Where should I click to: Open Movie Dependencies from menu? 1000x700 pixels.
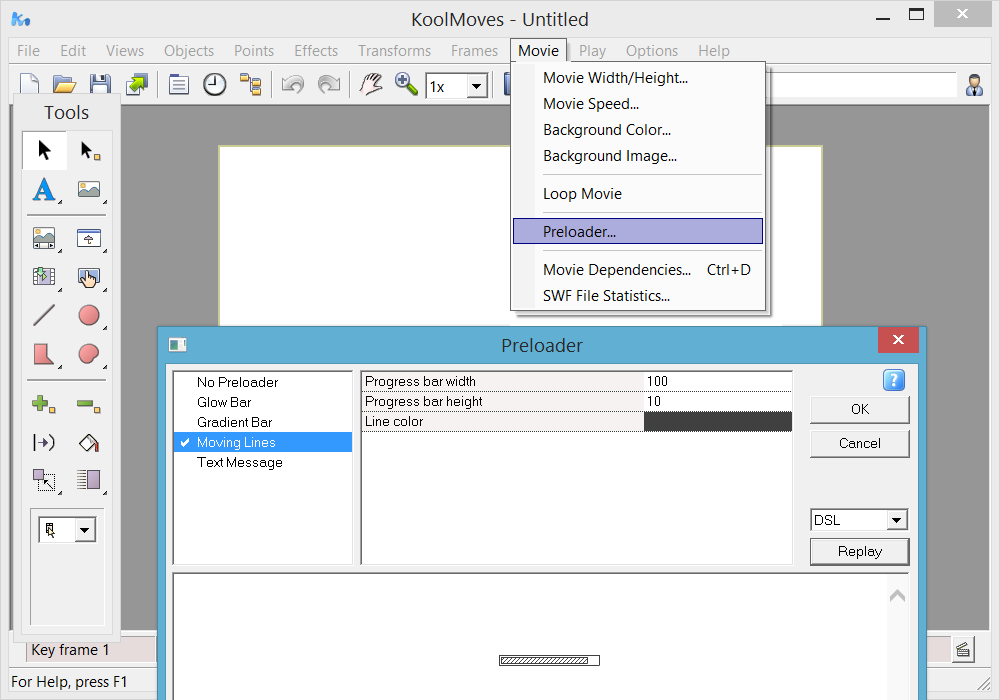(x=638, y=270)
